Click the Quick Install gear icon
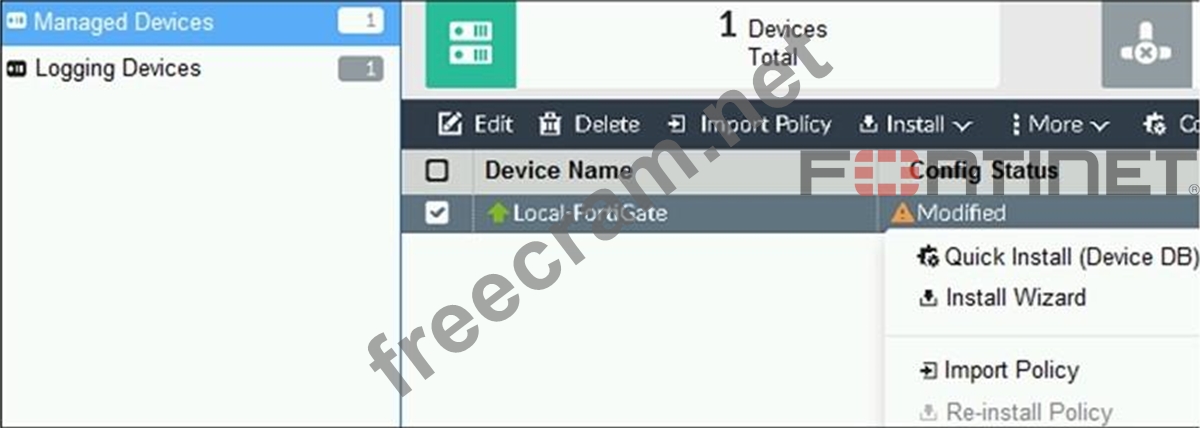1200x428 pixels. 927,257
